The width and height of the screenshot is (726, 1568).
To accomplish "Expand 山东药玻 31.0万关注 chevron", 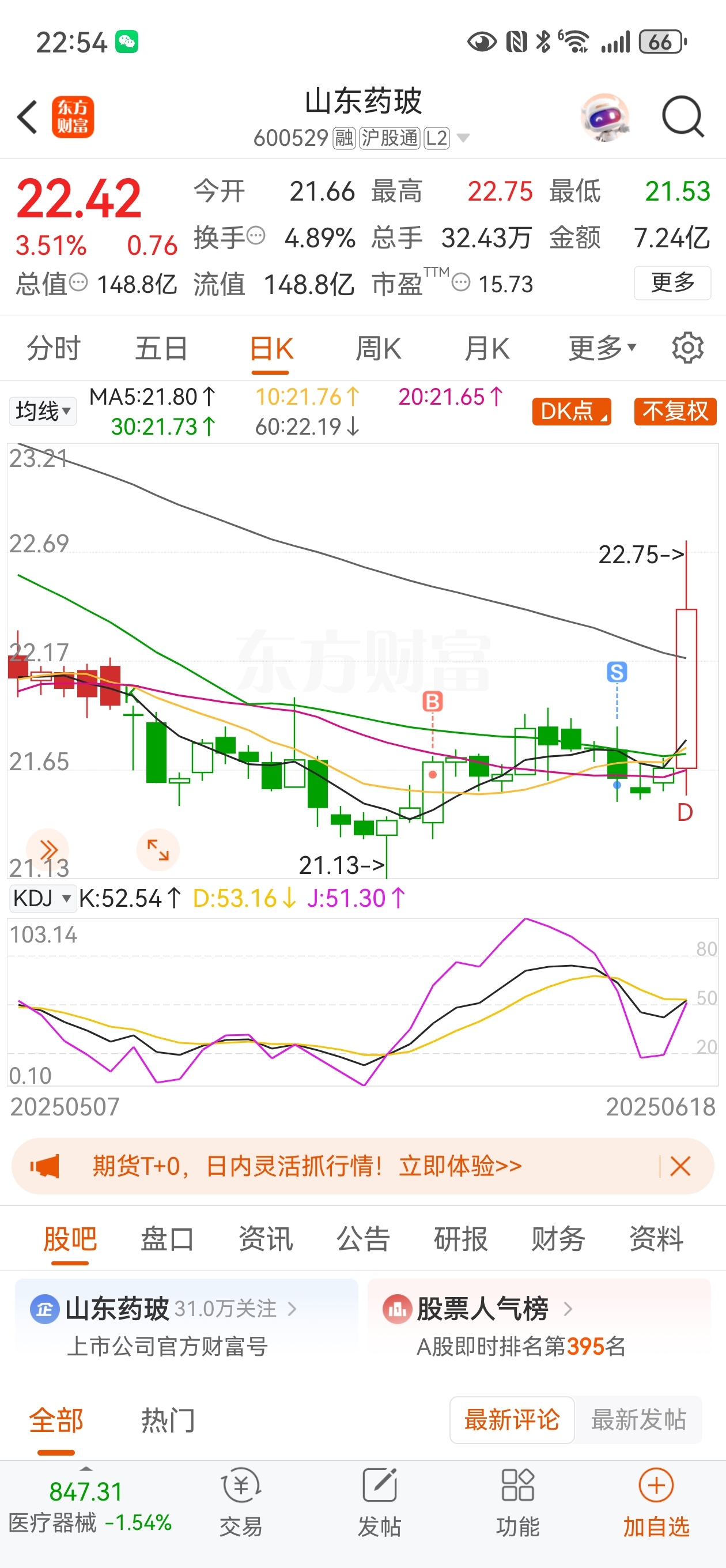I will (292, 1309).
